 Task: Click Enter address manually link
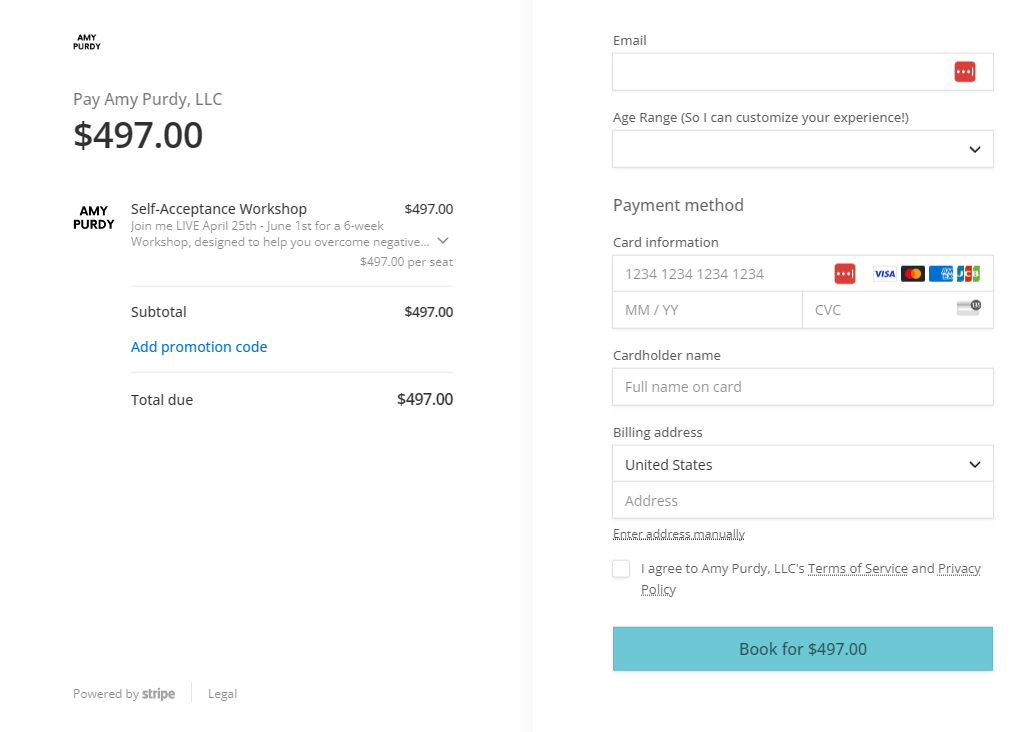678,534
